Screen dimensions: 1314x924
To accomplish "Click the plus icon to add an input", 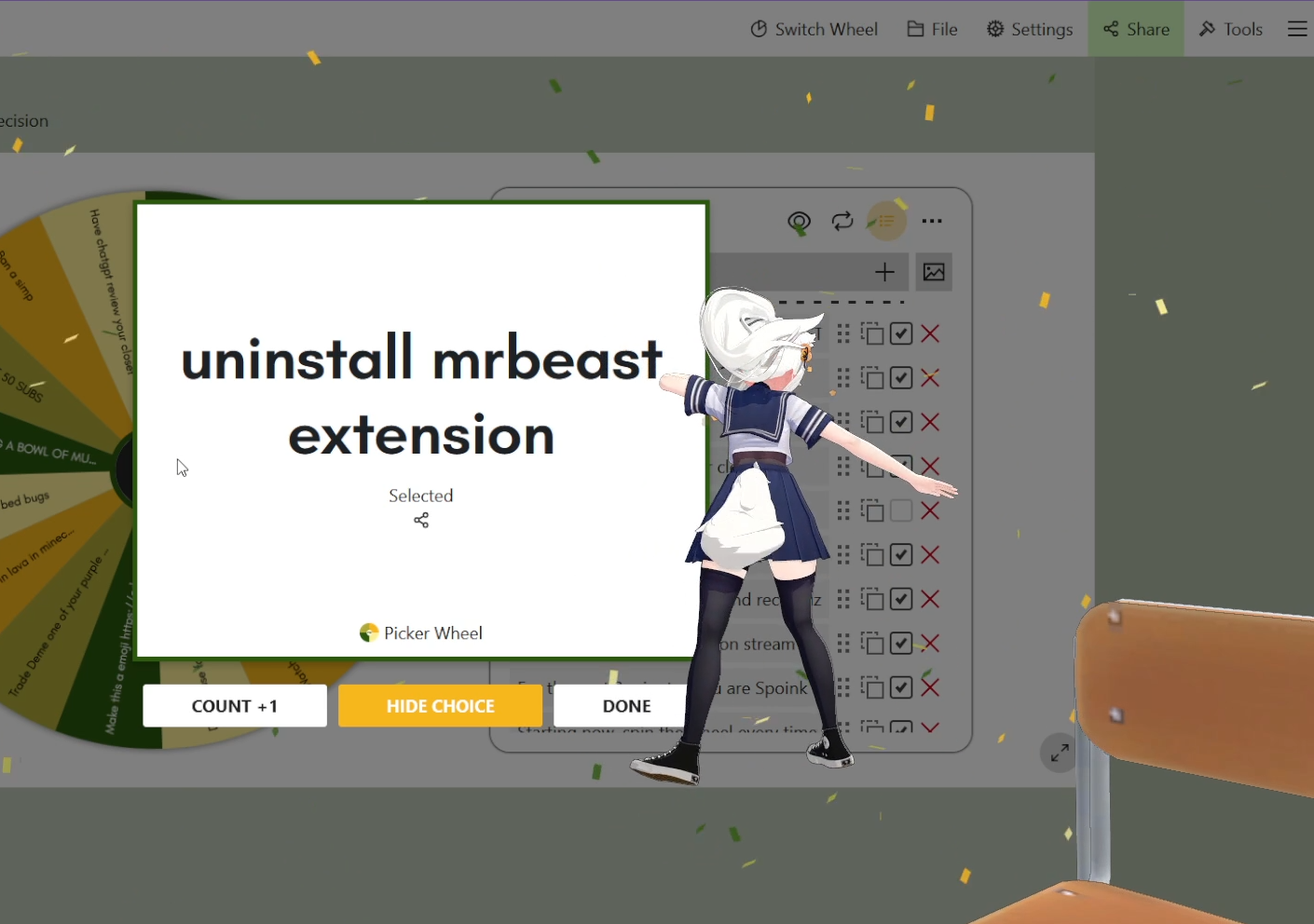I will pyautogui.click(x=885, y=272).
